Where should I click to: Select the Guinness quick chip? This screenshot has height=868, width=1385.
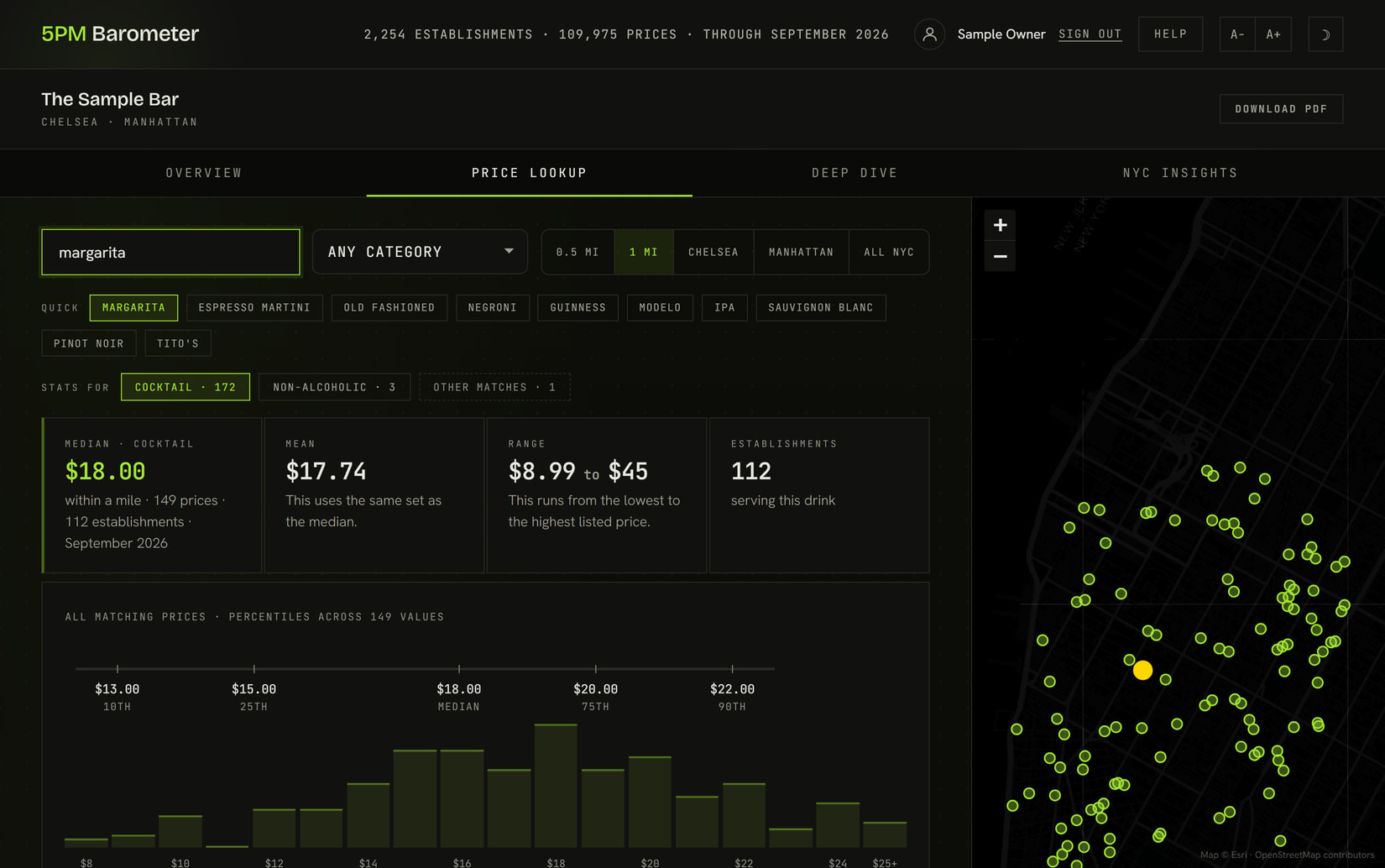[578, 307]
